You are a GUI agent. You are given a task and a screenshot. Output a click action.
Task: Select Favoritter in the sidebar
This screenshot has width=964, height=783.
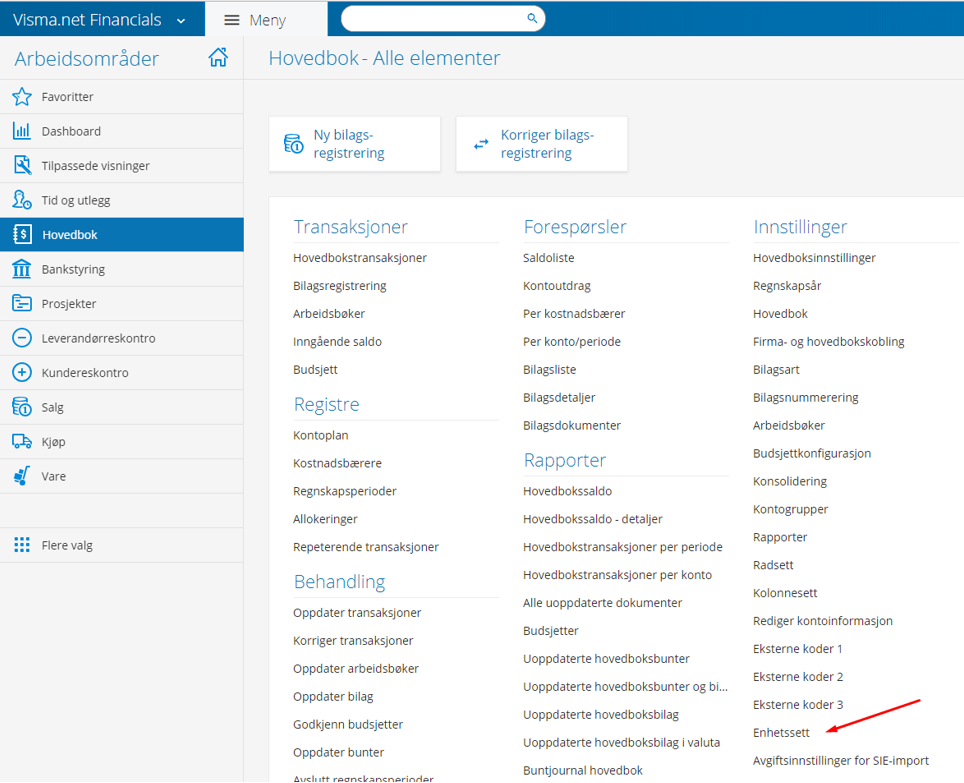(x=122, y=96)
